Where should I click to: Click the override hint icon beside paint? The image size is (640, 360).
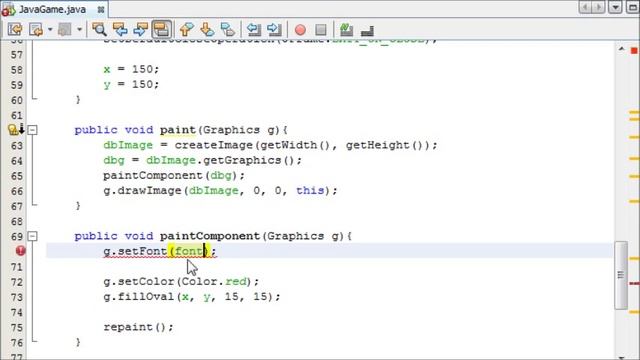pos(16,130)
